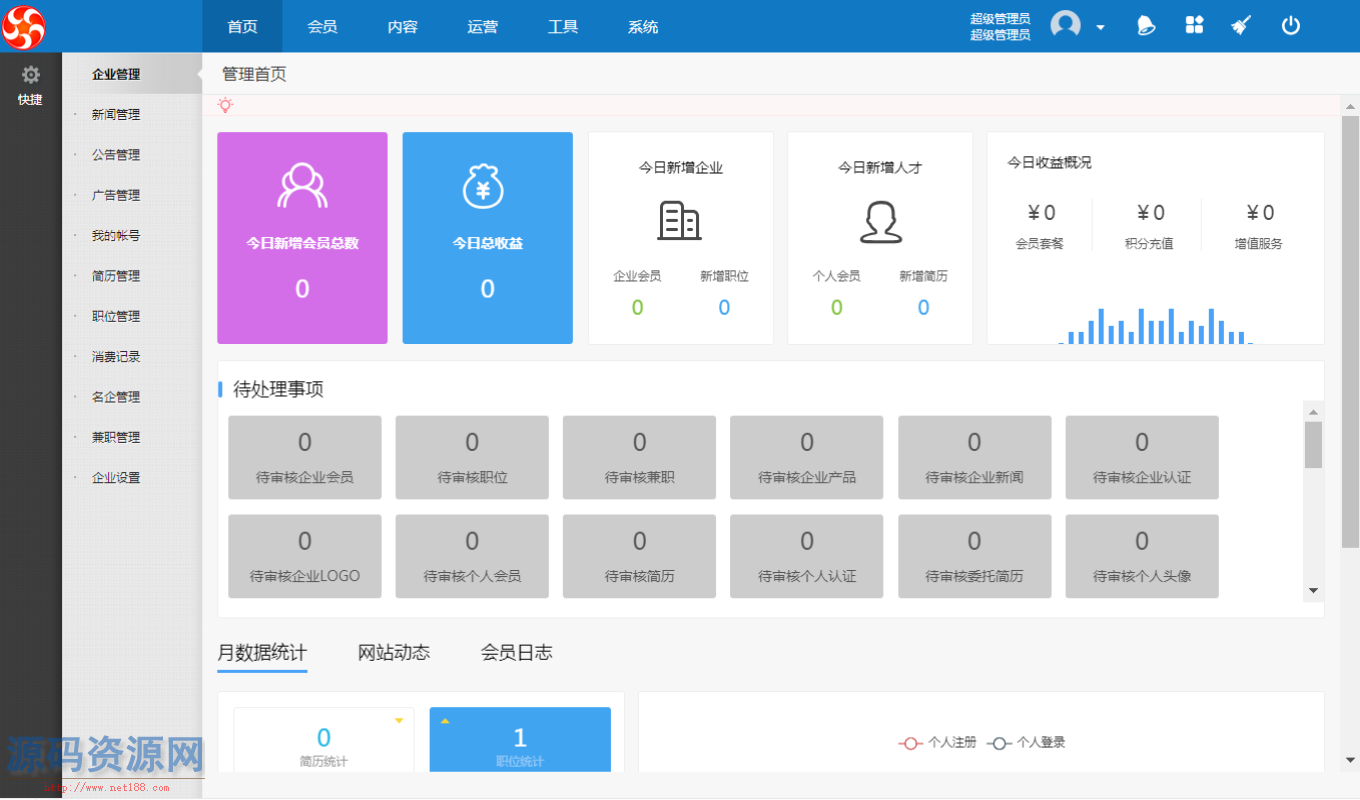The height and width of the screenshot is (800, 1360).
Task: Open the notifications bell icon
Action: (x=1146, y=25)
